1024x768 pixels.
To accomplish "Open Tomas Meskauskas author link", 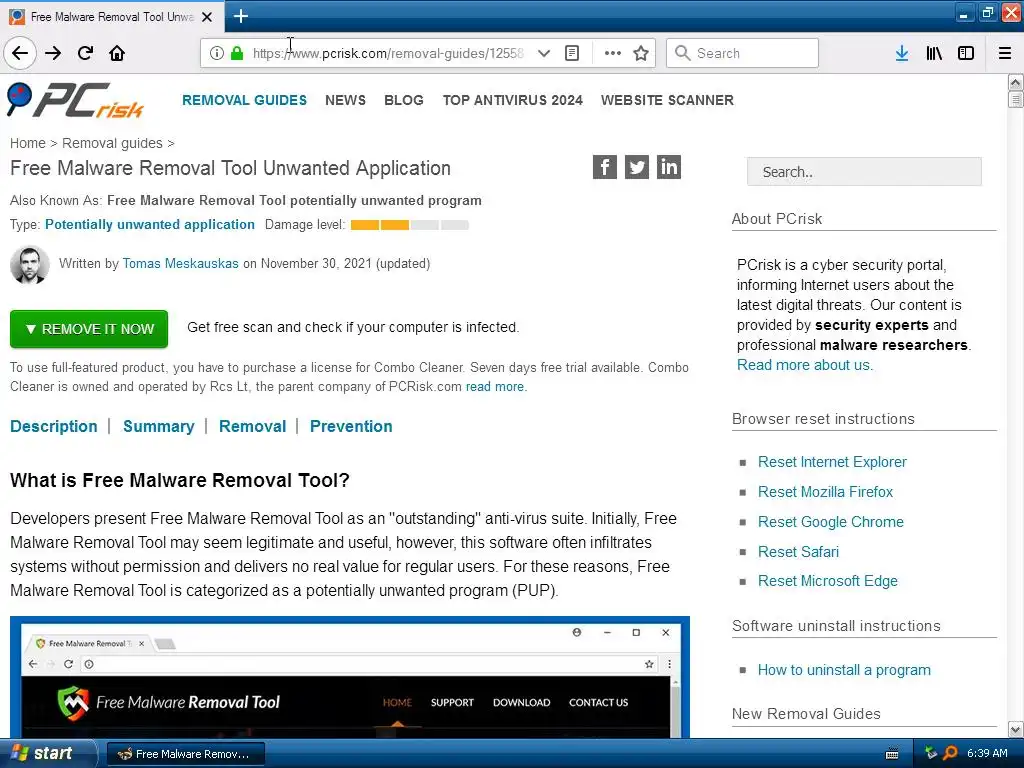I will (180, 263).
